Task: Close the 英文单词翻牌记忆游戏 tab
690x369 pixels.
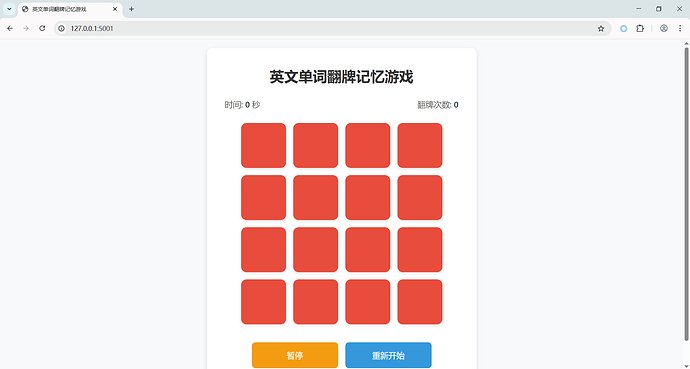Action: (115, 9)
